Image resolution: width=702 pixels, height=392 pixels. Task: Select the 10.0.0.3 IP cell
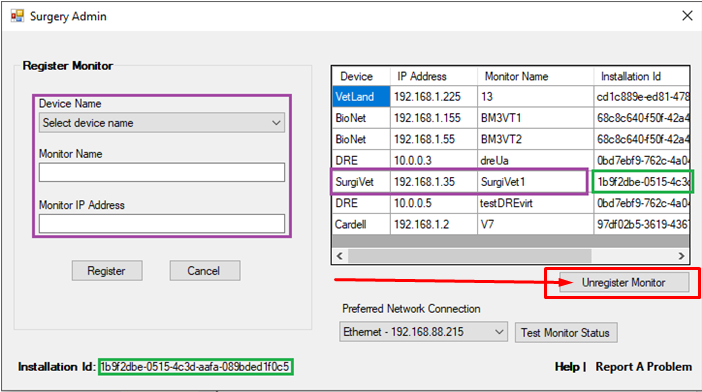434,161
